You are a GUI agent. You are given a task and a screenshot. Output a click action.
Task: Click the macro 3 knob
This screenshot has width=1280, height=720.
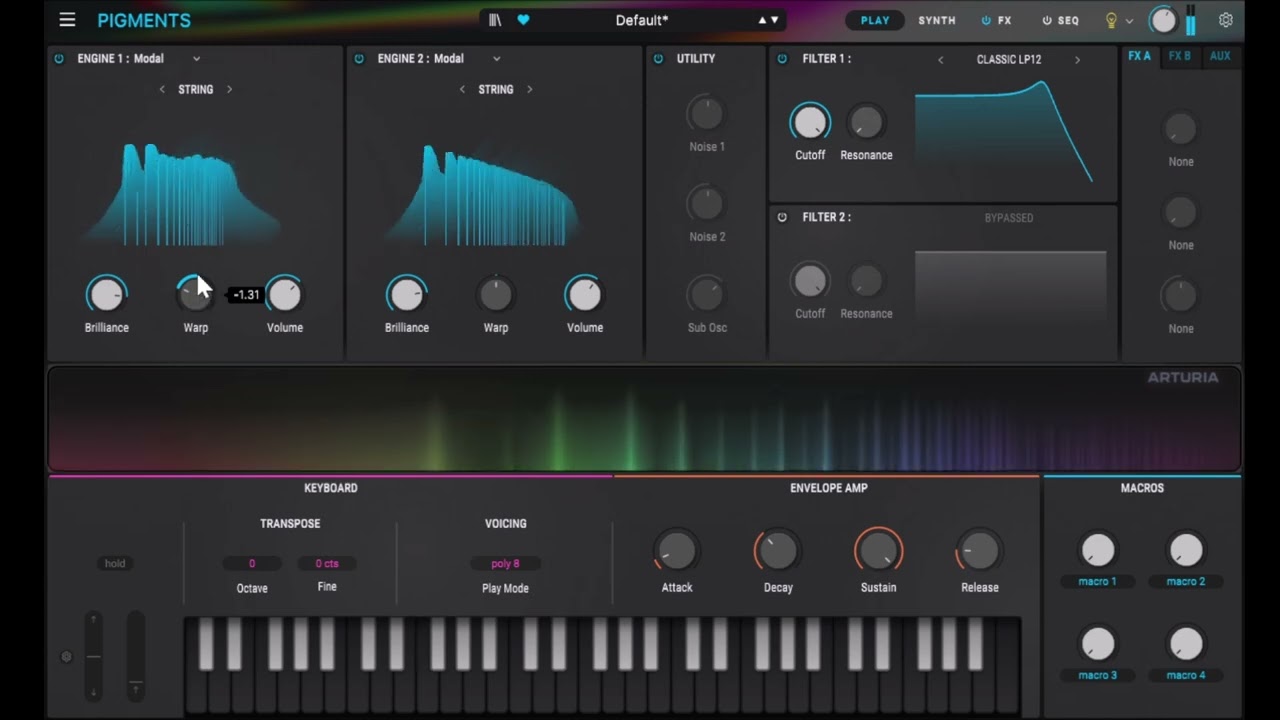click(1098, 644)
